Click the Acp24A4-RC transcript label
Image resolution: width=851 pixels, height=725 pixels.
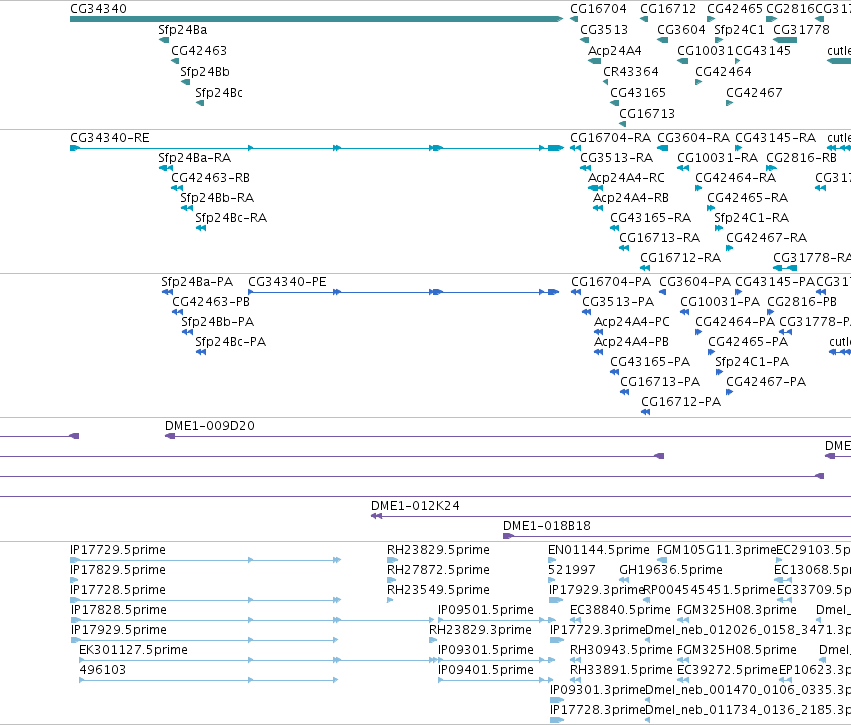click(x=626, y=179)
